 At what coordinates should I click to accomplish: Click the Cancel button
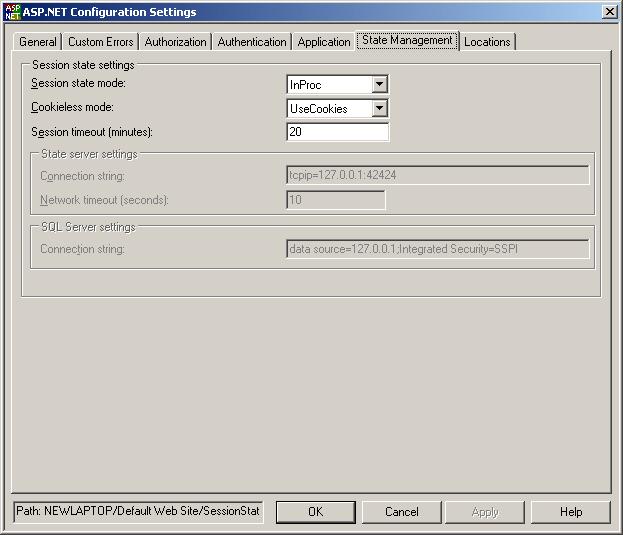(x=402, y=512)
